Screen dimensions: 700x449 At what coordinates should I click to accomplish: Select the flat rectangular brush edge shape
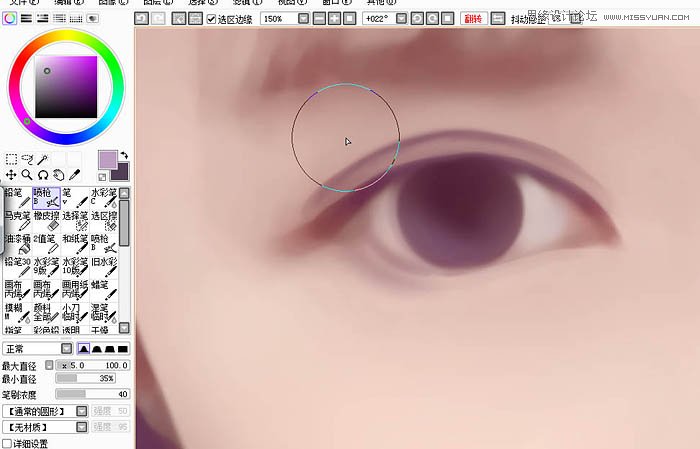pos(123,349)
